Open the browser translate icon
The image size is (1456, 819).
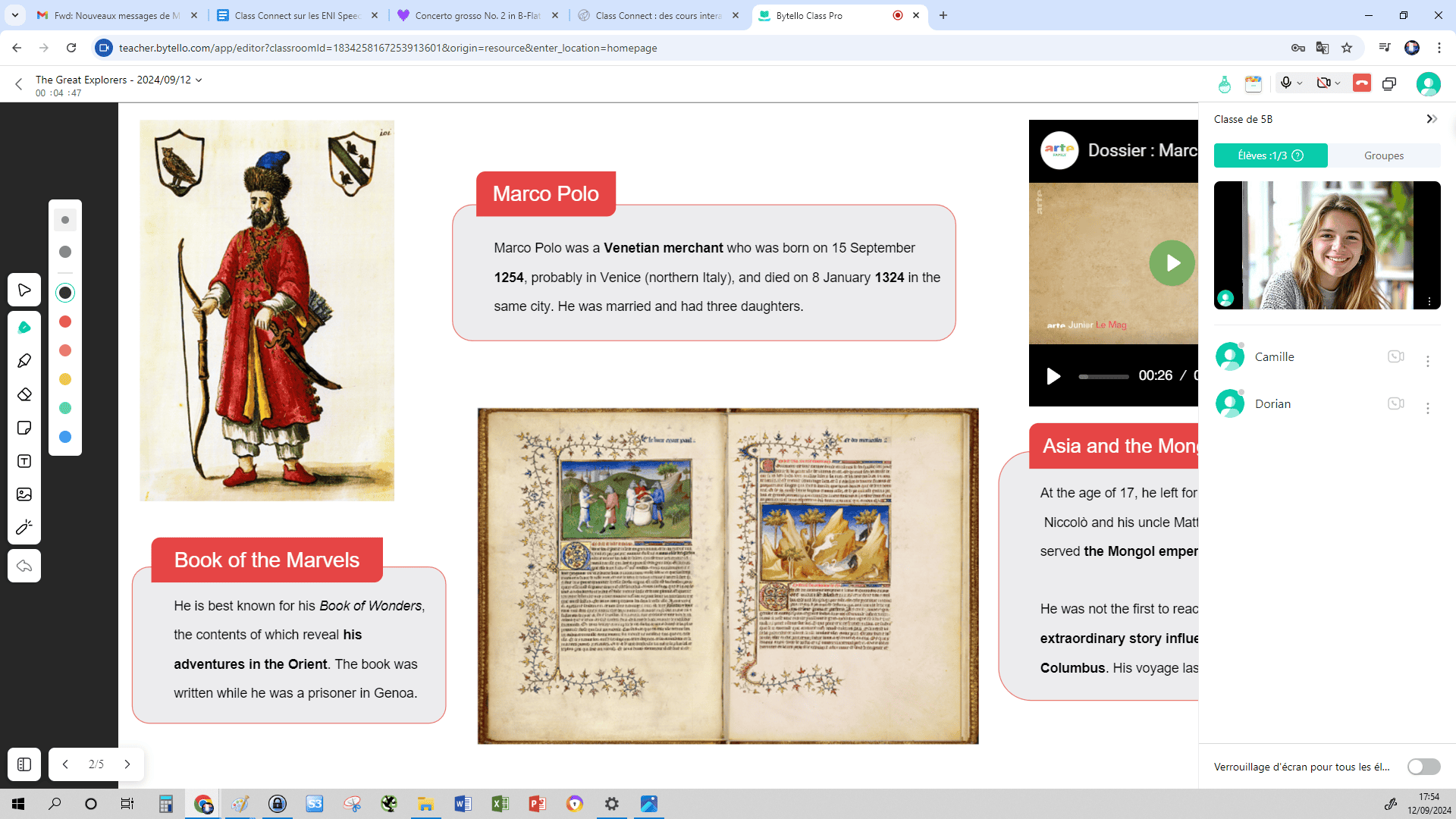(x=1323, y=48)
